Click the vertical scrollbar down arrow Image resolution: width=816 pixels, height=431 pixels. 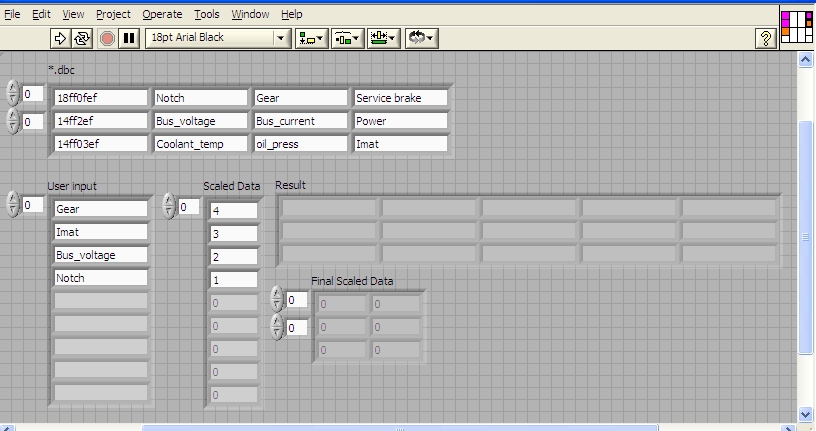(806, 414)
